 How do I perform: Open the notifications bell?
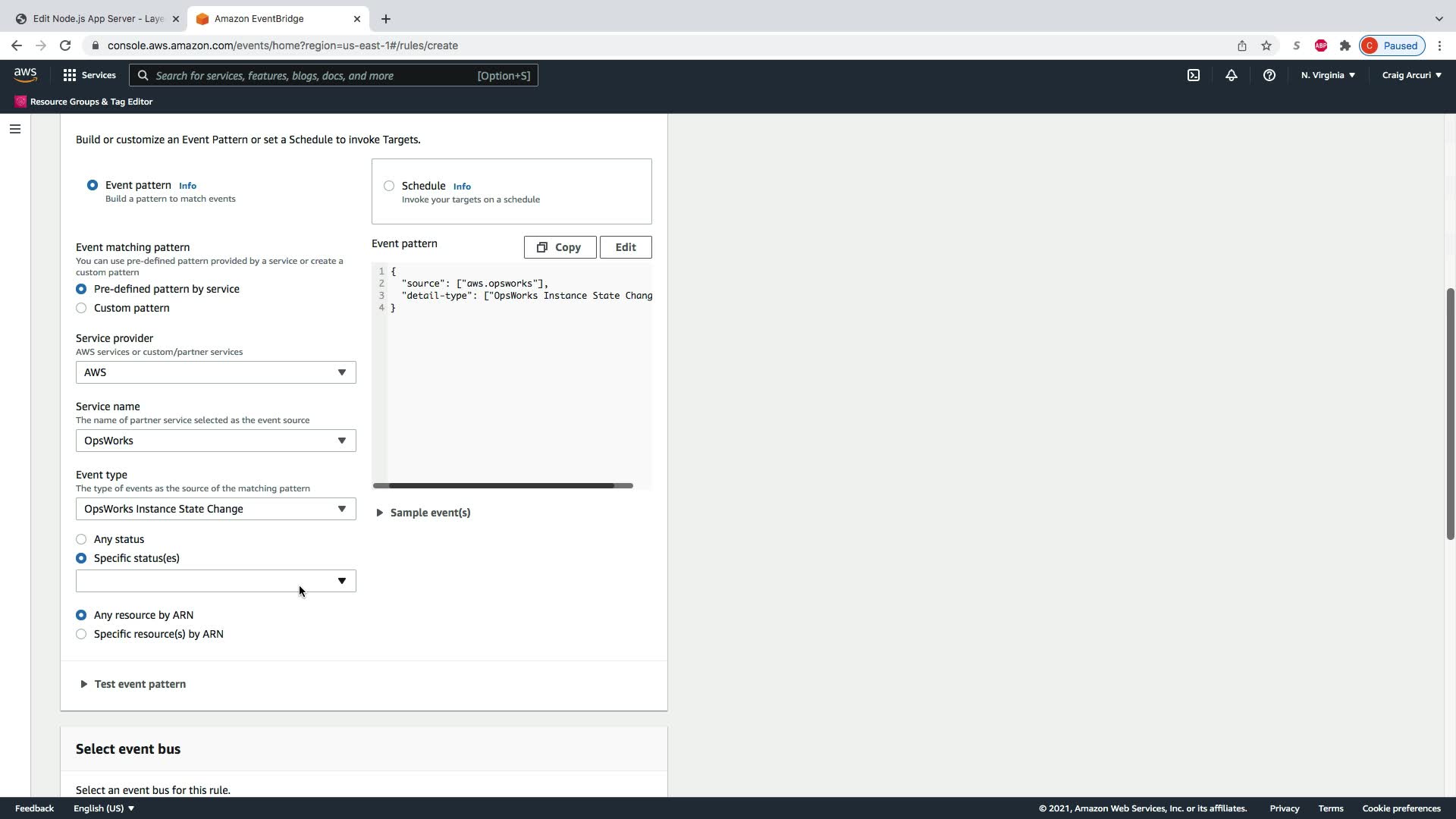(x=1232, y=75)
